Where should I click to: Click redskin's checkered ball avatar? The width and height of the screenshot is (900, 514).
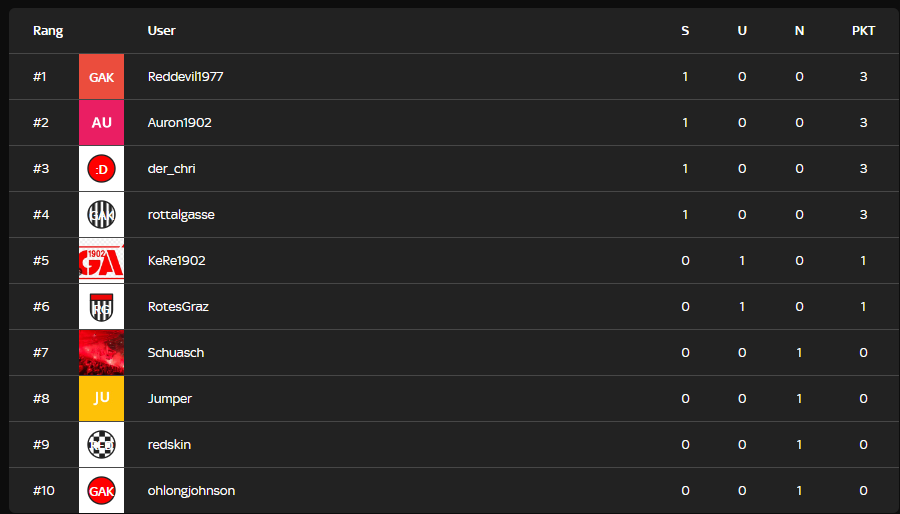[101, 445]
